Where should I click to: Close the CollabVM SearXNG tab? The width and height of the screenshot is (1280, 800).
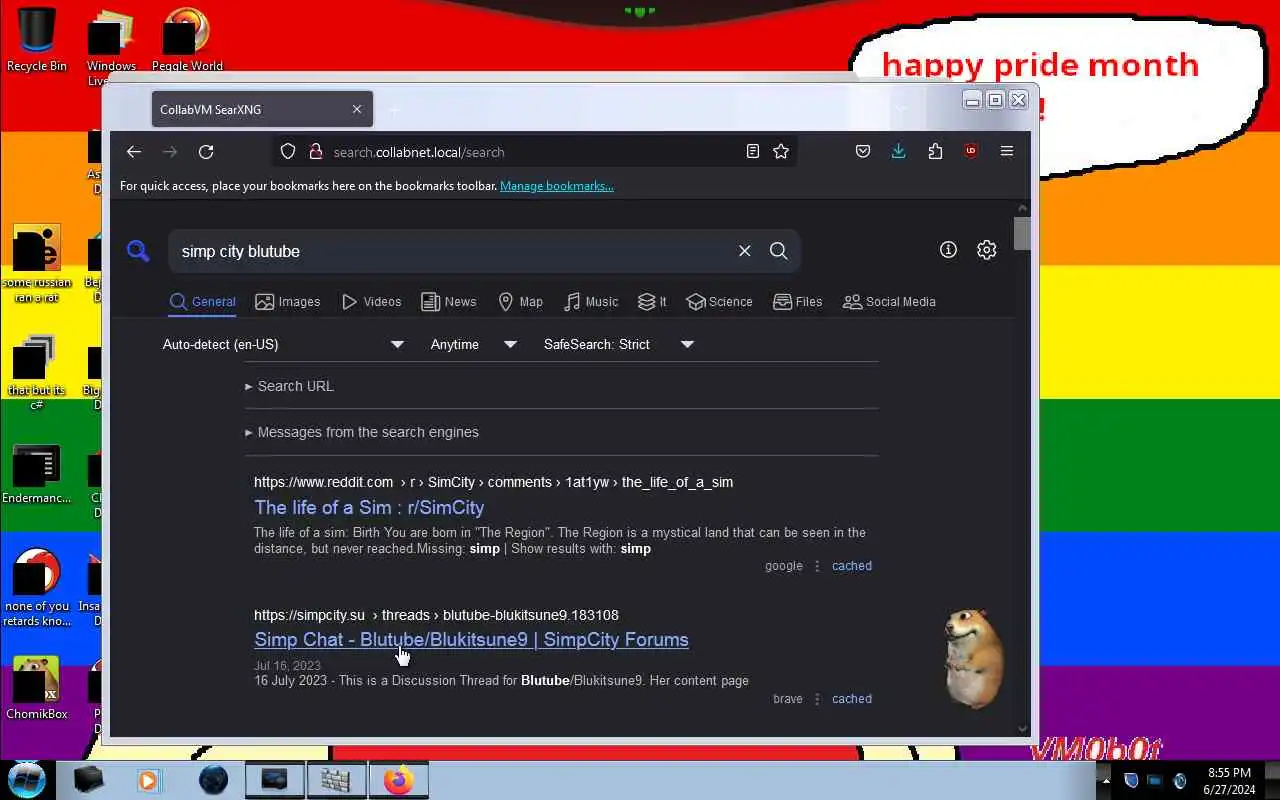click(x=357, y=109)
